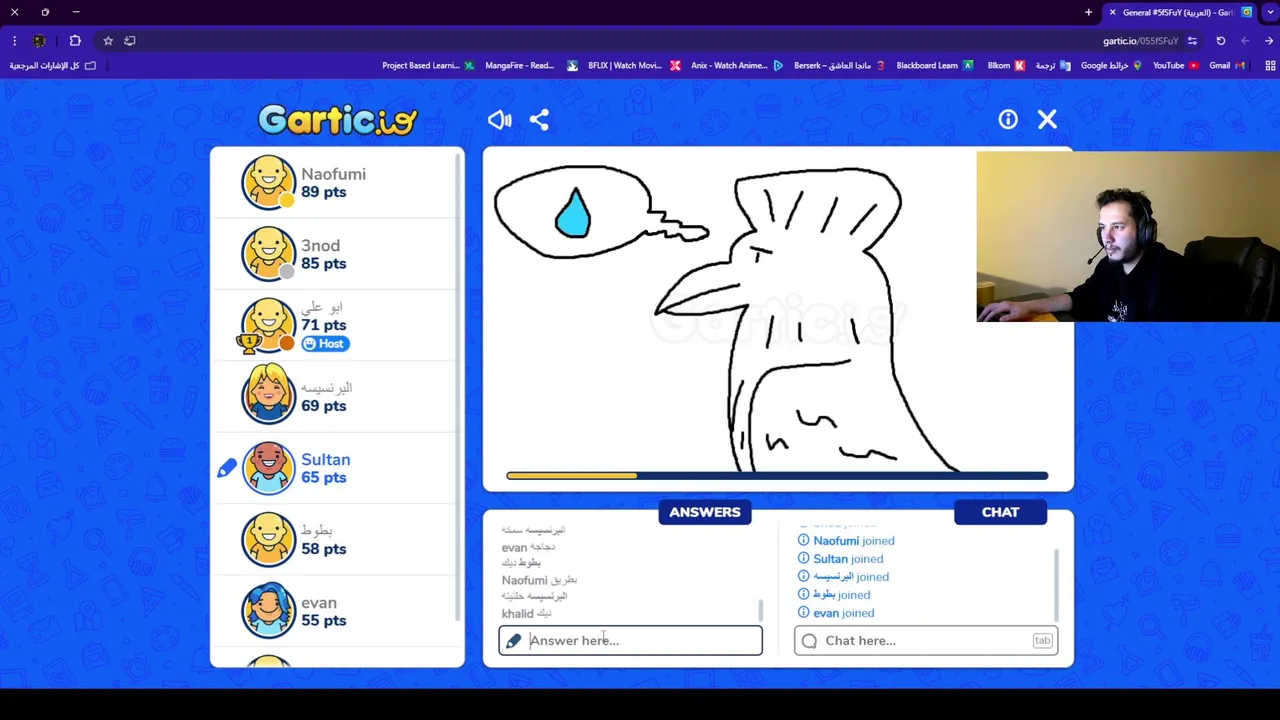Open the Anix Watch Anime bookmark
This screenshot has width=1280, height=720.
coord(736,66)
